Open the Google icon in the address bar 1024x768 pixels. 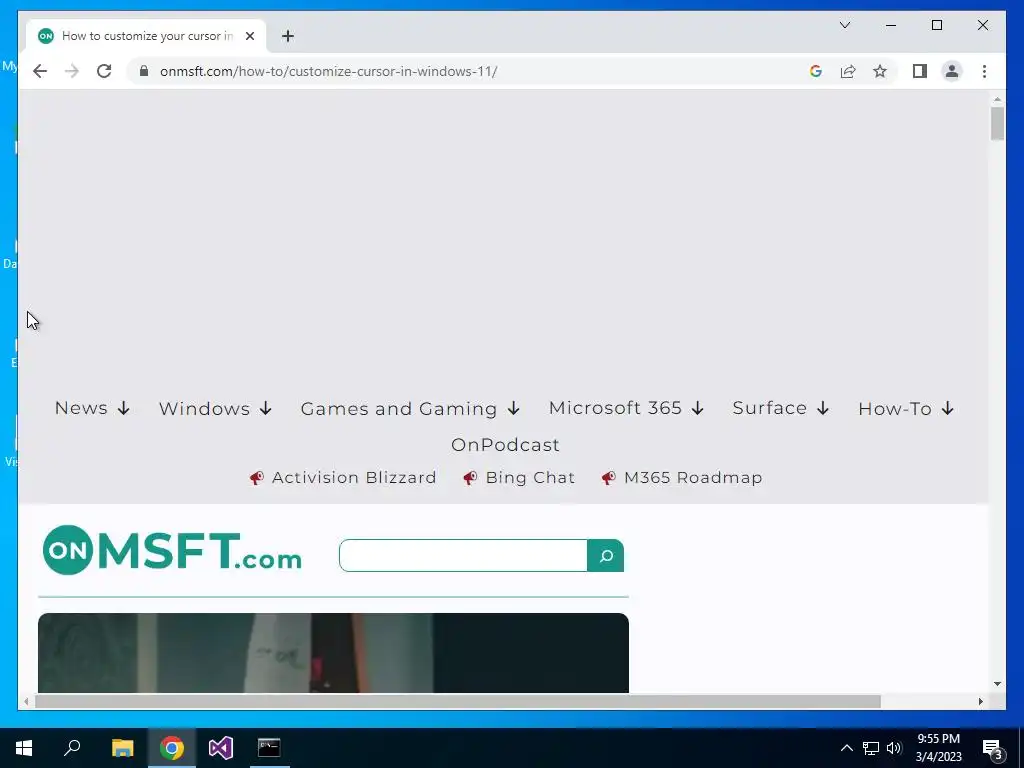click(816, 71)
